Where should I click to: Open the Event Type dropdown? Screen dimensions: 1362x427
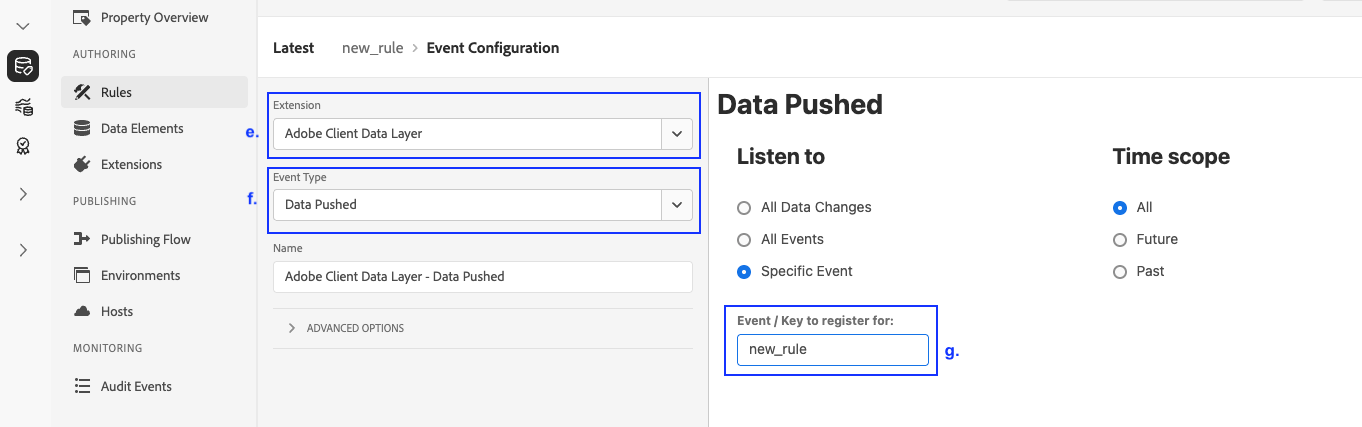coord(677,205)
